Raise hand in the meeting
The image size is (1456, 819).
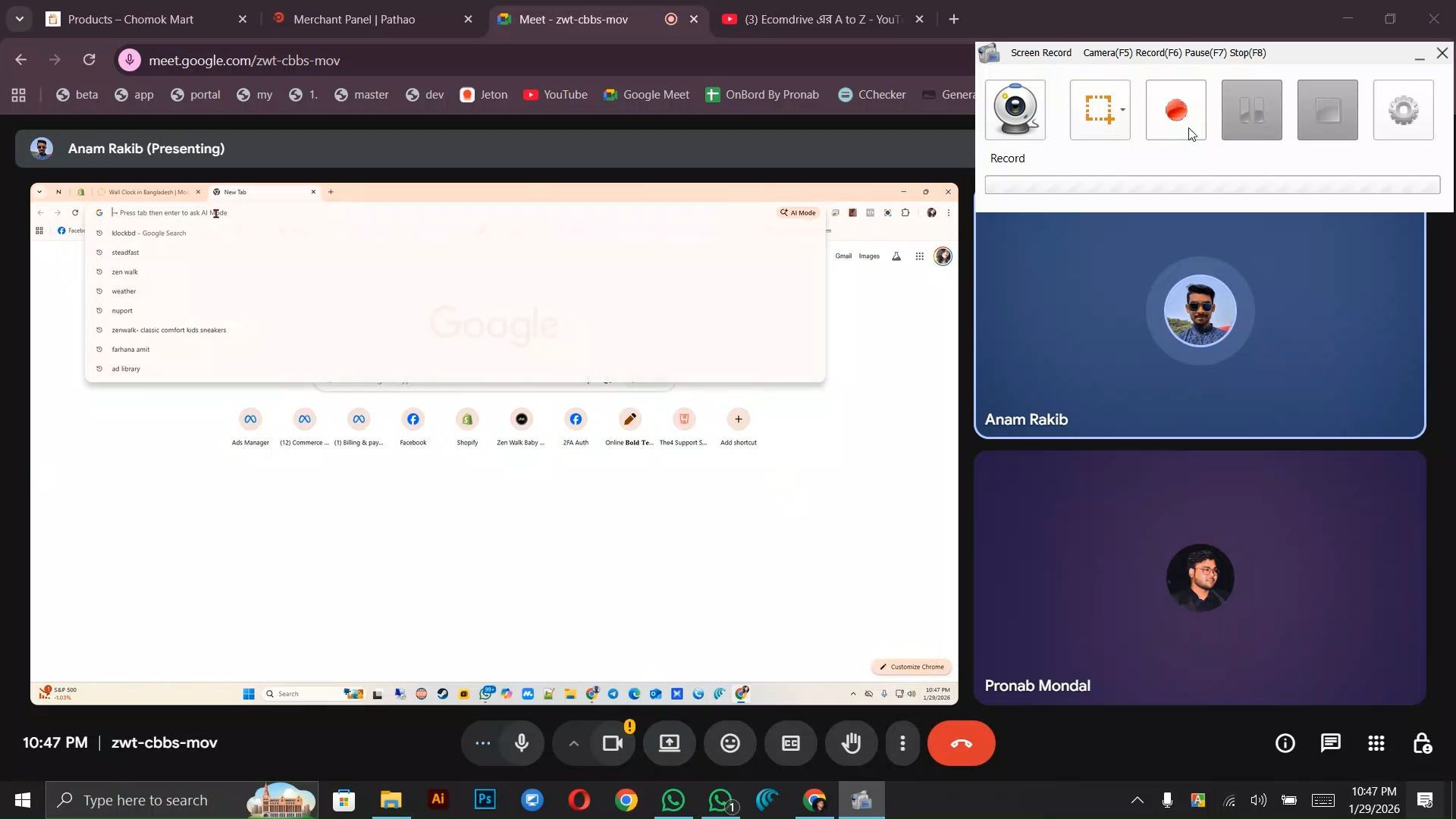click(851, 743)
